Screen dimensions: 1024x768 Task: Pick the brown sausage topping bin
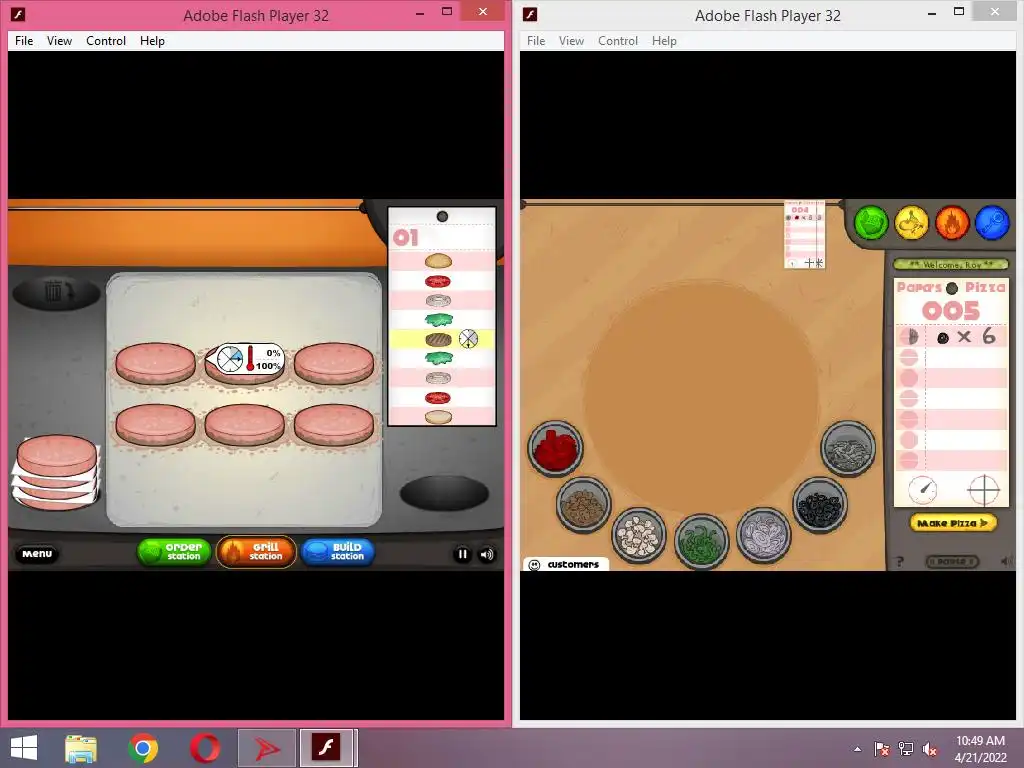[584, 505]
